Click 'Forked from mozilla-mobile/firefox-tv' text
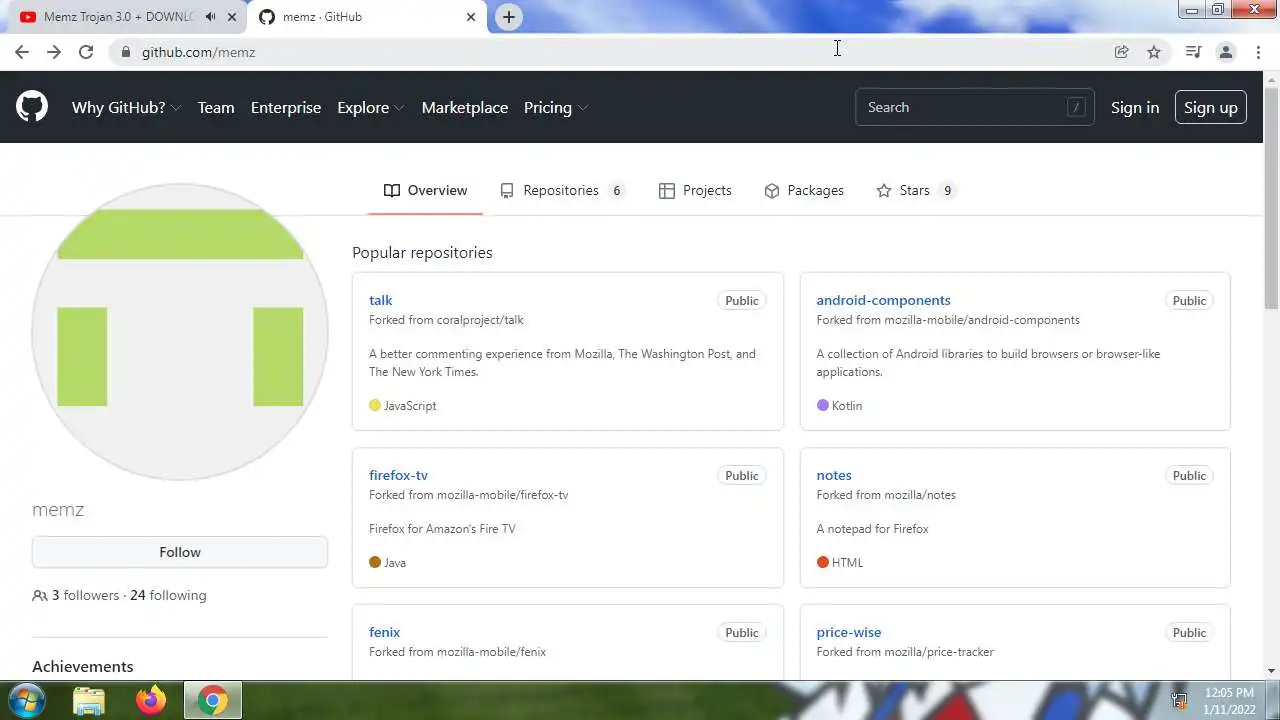The image size is (1280, 720). tap(468, 495)
